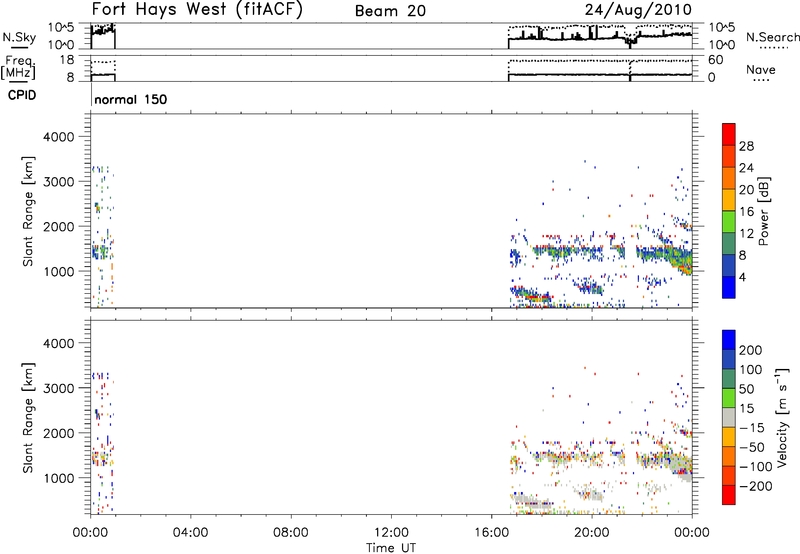
Task: Click the "Fort Hays West (fitACF)" title
Action: click(197, 9)
